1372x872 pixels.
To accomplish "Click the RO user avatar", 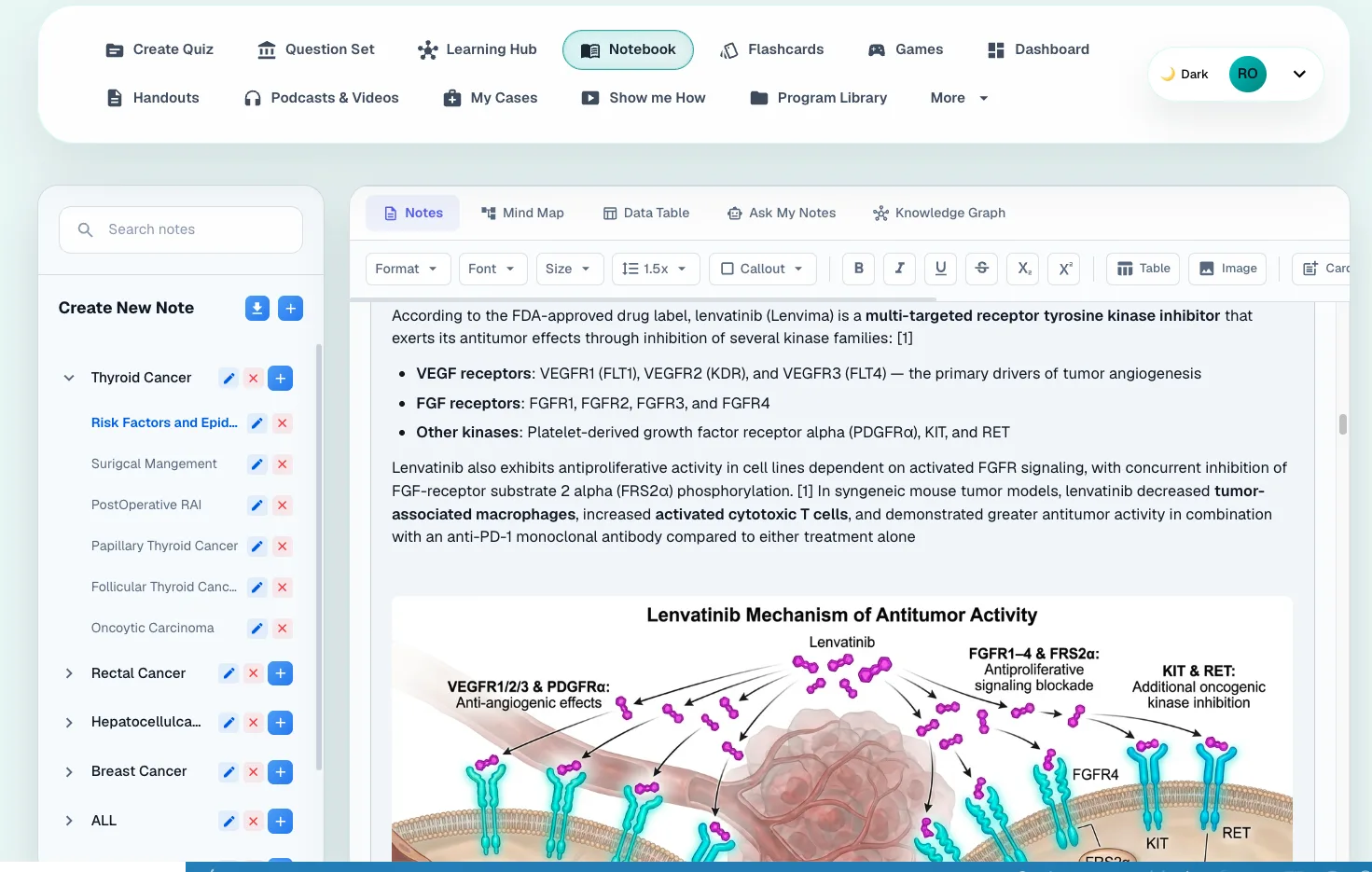I will pos(1248,74).
